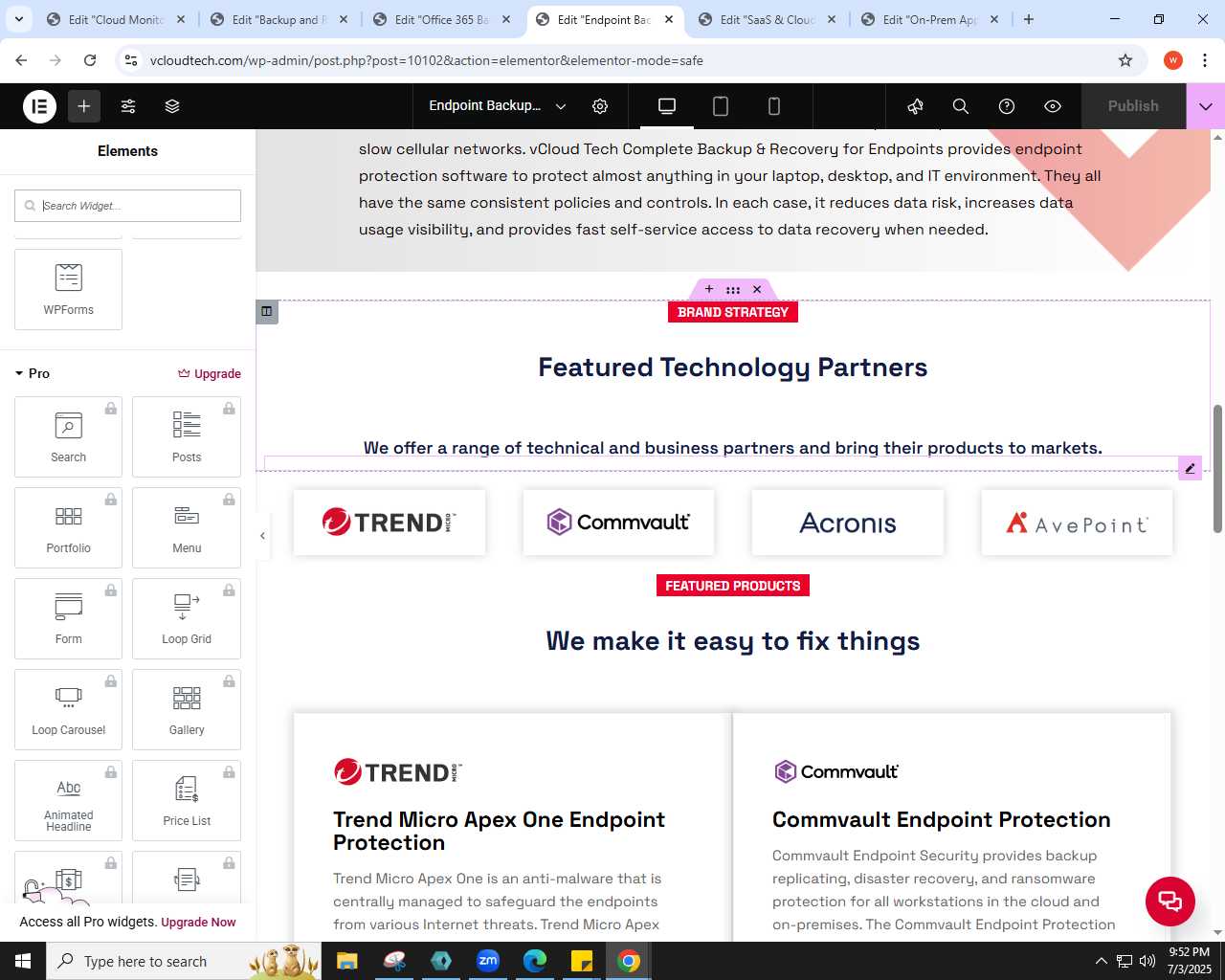This screenshot has width=1225, height=980.
Task: Edit widget with the pencil icon
Action: 1190,468
